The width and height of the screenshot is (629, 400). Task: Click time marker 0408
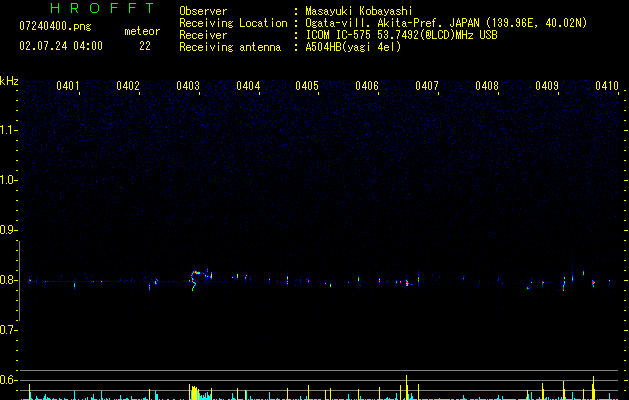[487, 86]
